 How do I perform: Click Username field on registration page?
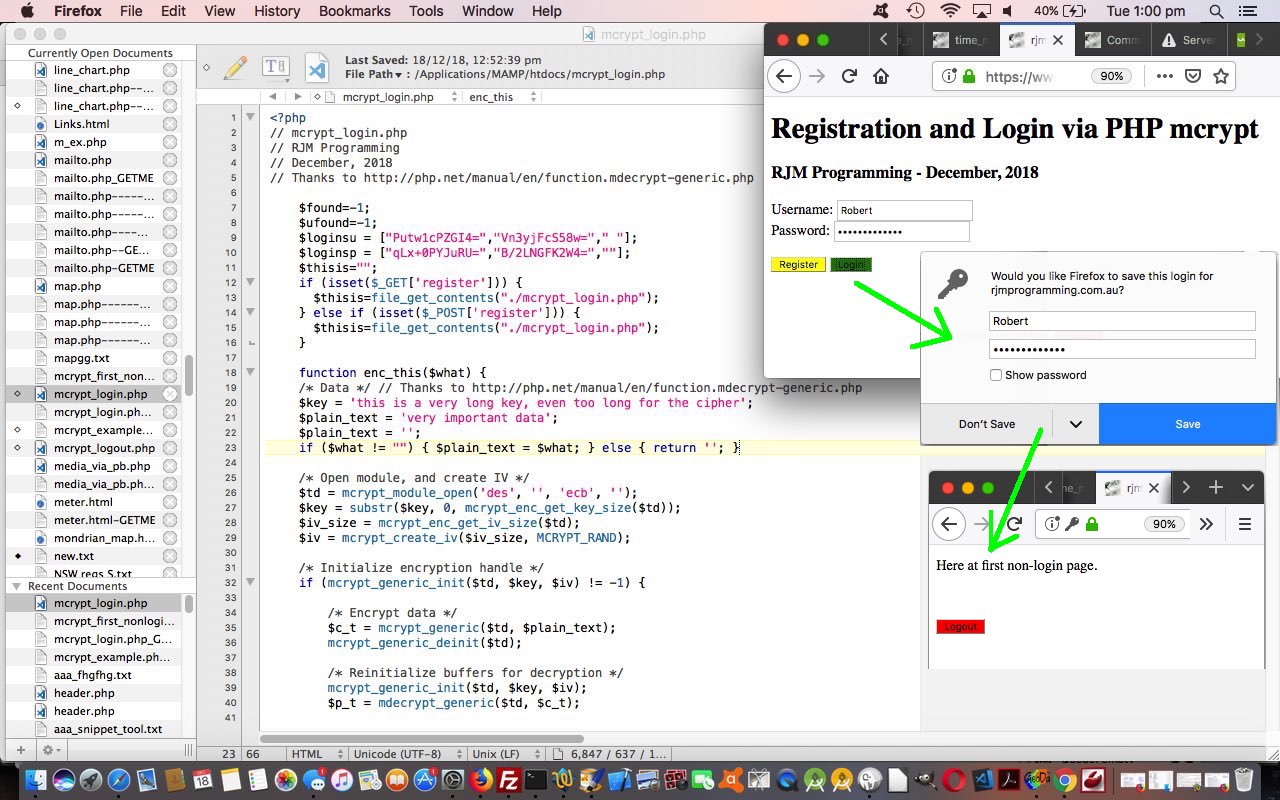(904, 210)
